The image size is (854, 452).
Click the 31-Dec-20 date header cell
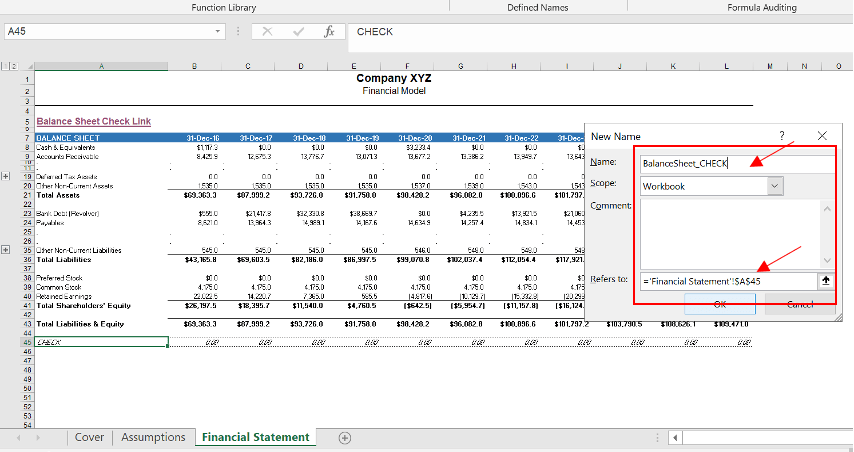pyautogui.click(x=415, y=138)
